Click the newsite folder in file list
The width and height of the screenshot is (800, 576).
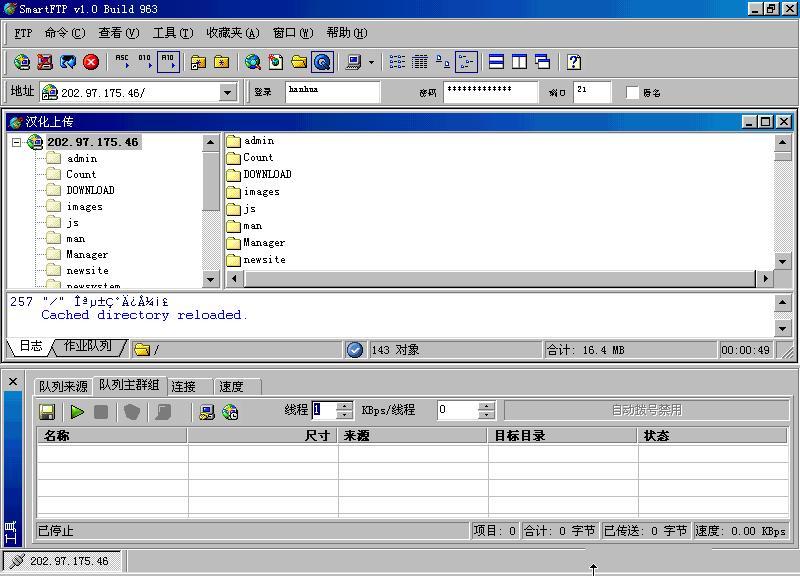tap(264, 260)
